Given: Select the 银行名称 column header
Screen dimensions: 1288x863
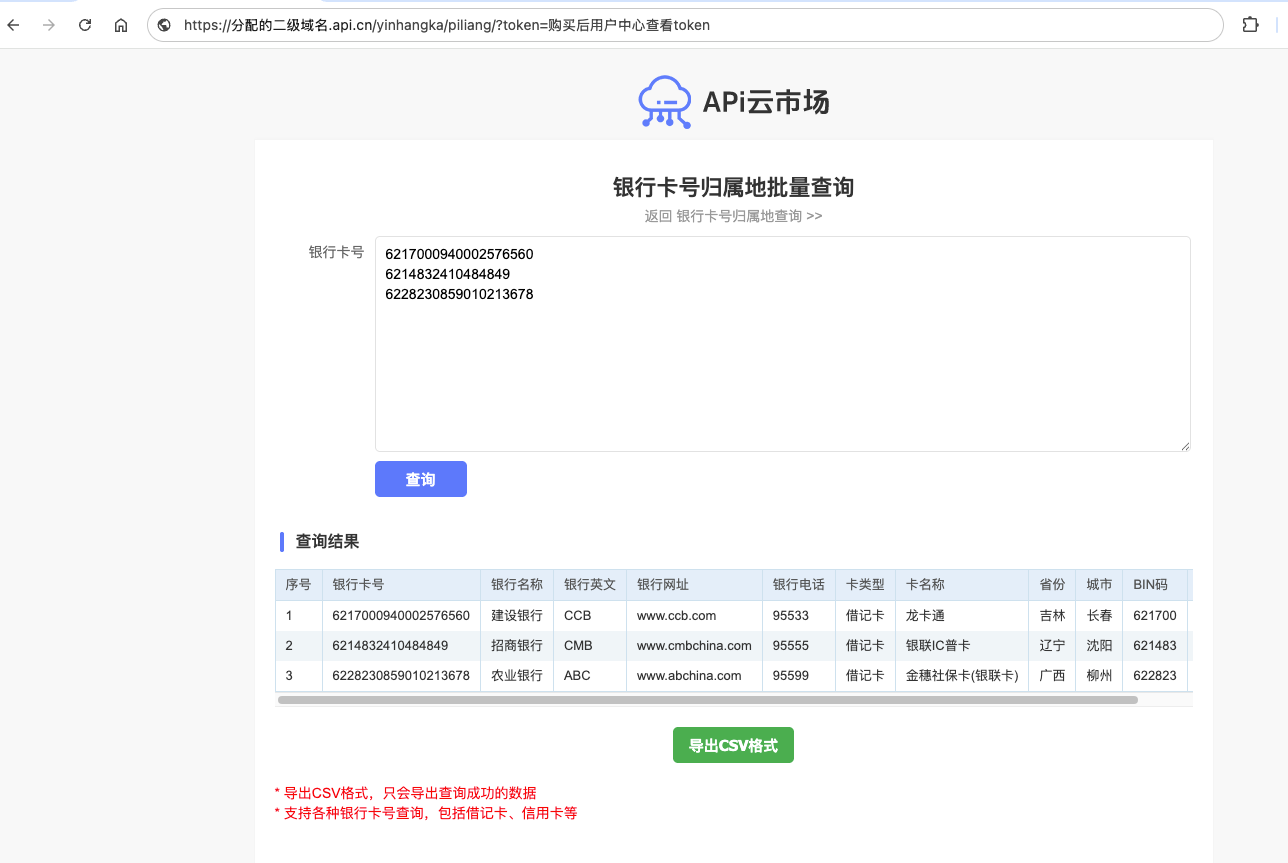Looking at the screenshot, I should [516, 585].
